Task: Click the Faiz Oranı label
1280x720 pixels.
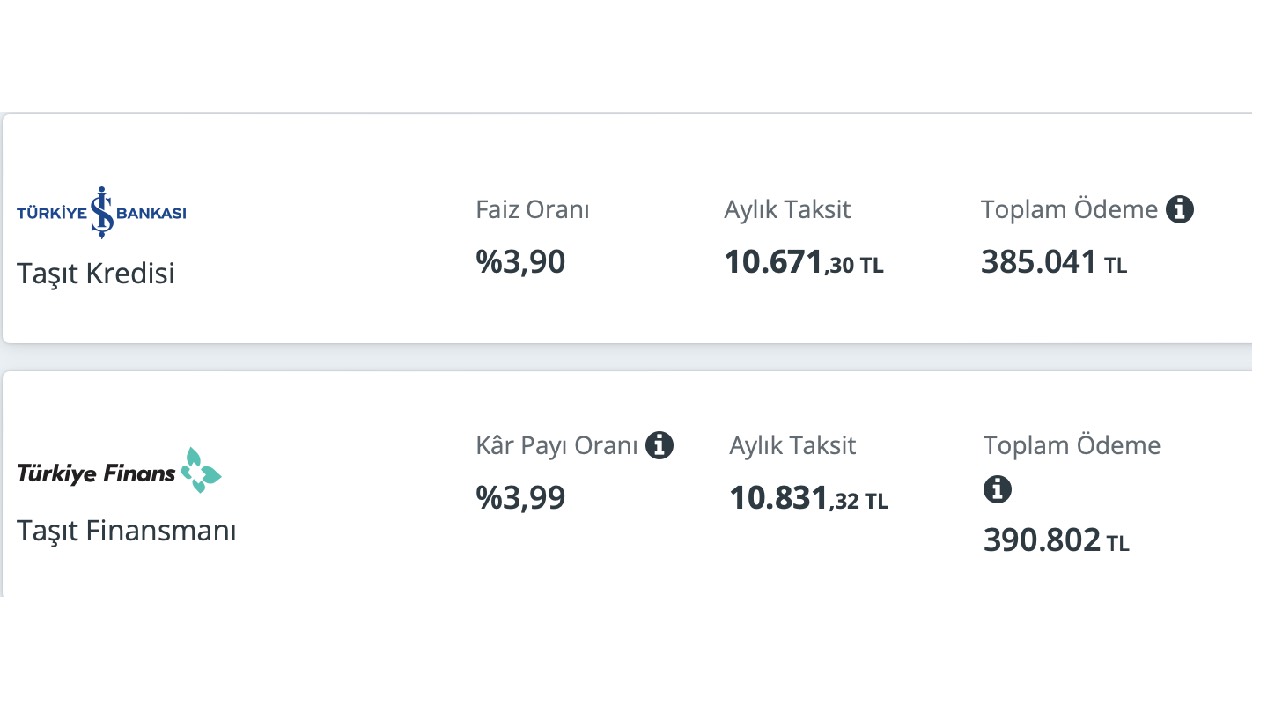Action: [533, 211]
